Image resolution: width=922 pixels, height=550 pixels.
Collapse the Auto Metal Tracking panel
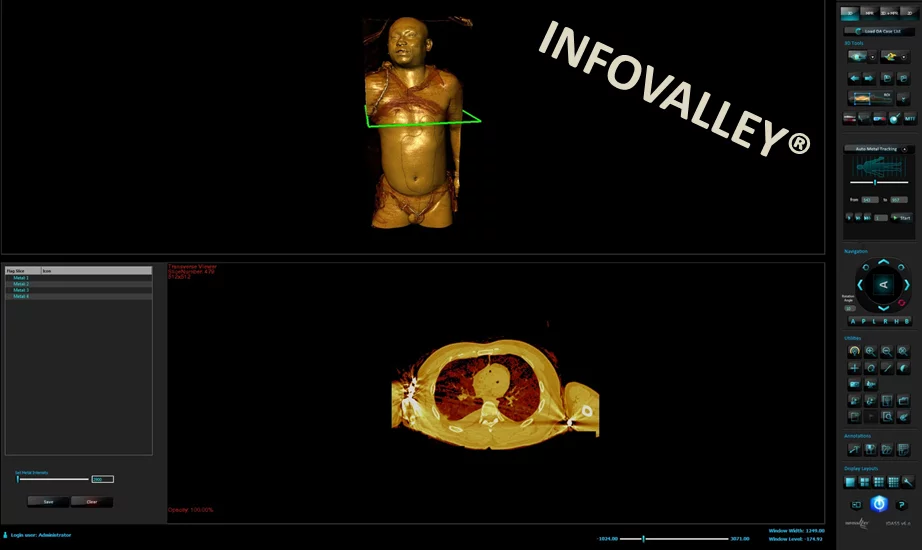905,149
